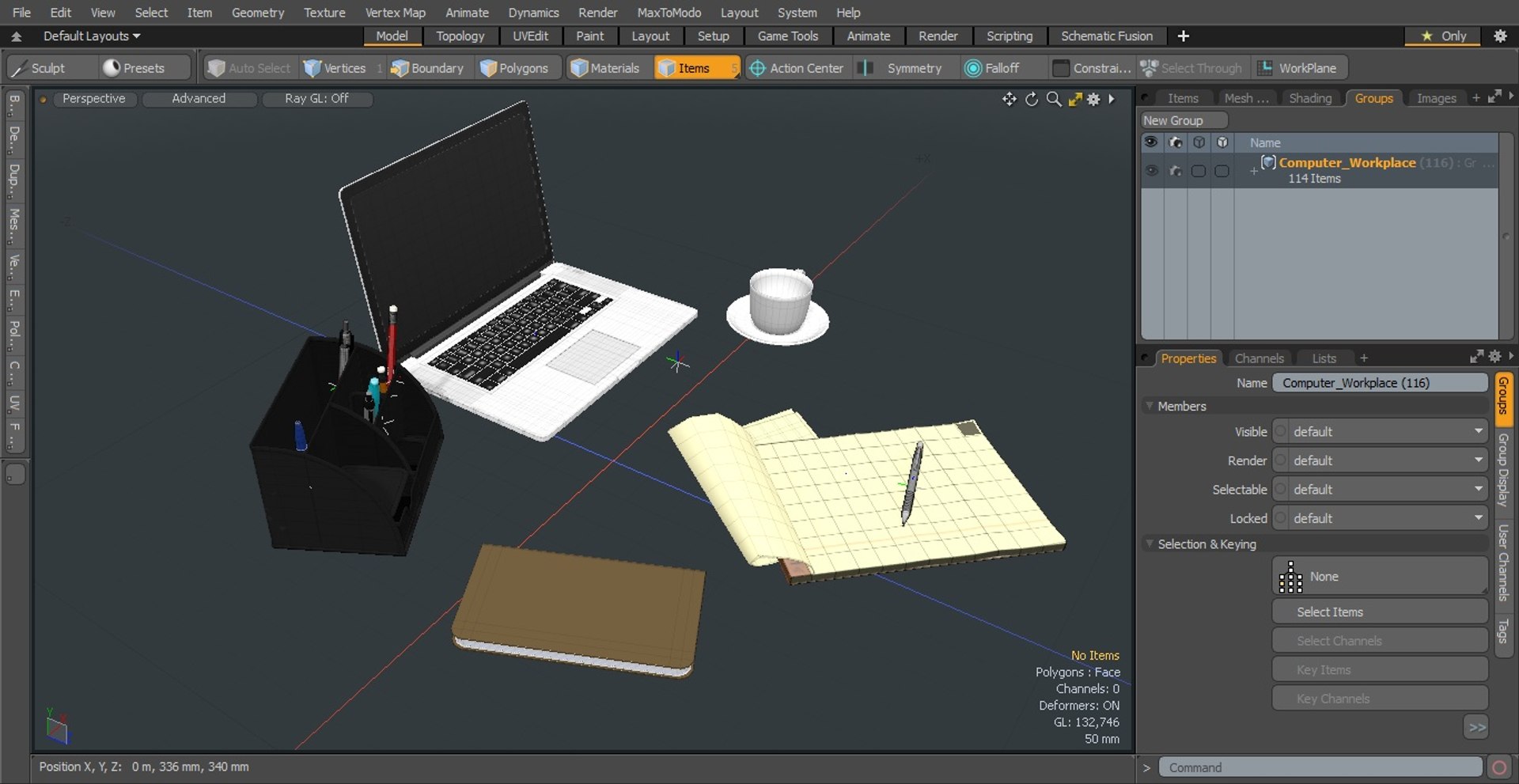Switch to the Shading panel tab
The width and height of the screenshot is (1519, 784).
pyautogui.click(x=1310, y=98)
